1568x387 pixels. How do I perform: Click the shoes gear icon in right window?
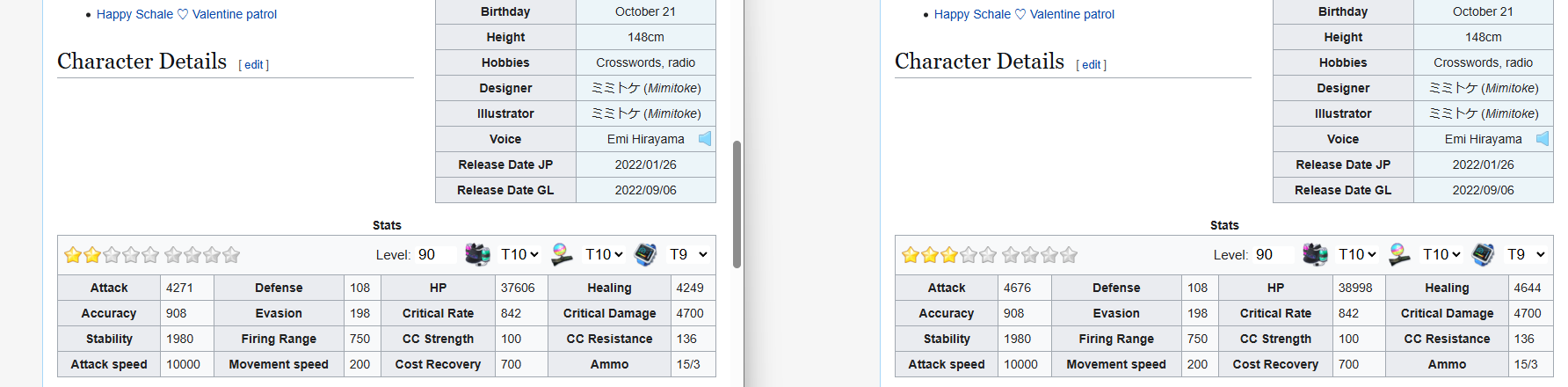point(1315,254)
